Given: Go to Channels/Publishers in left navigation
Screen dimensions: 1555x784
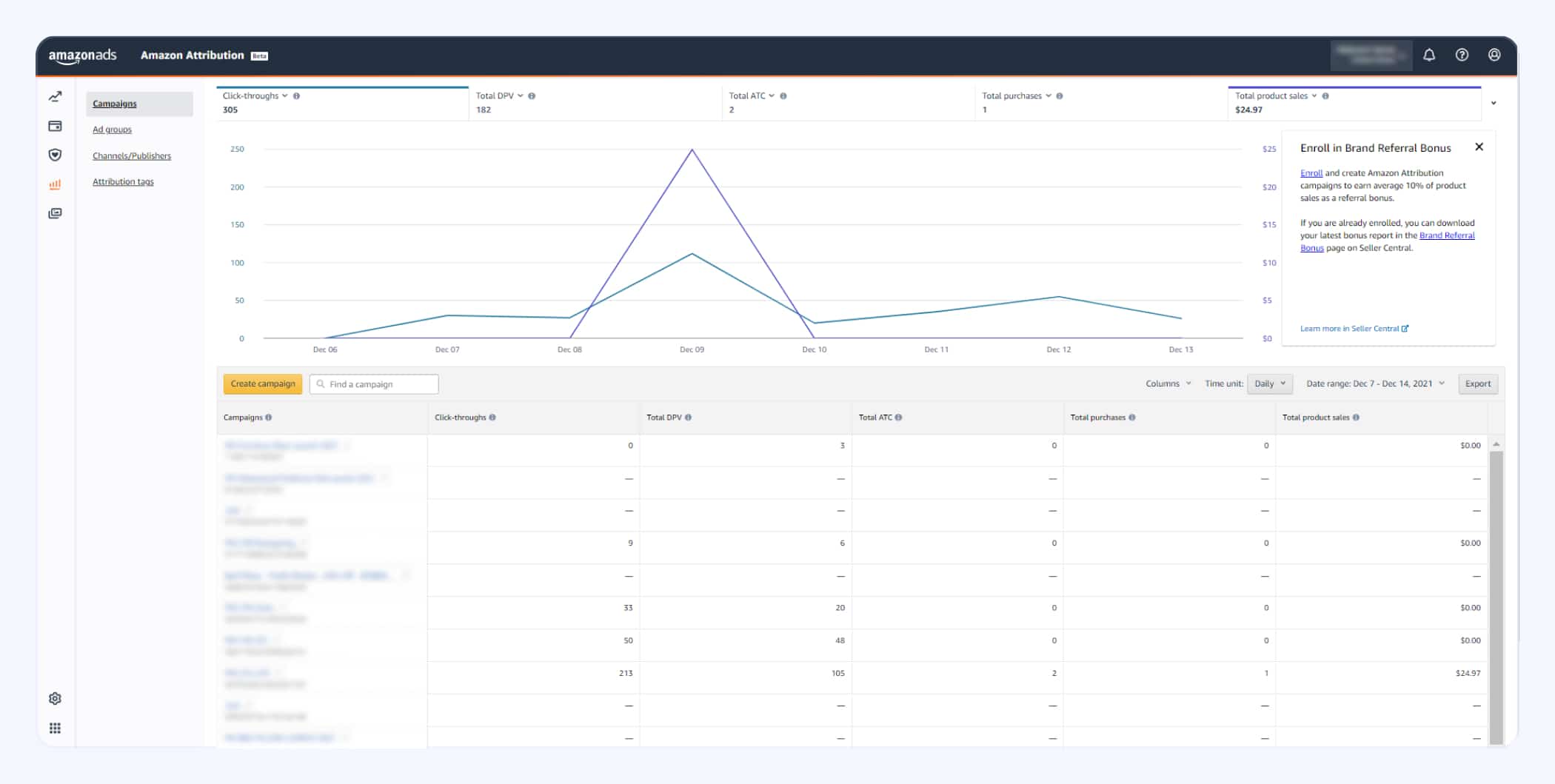Looking at the screenshot, I should point(132,155).
